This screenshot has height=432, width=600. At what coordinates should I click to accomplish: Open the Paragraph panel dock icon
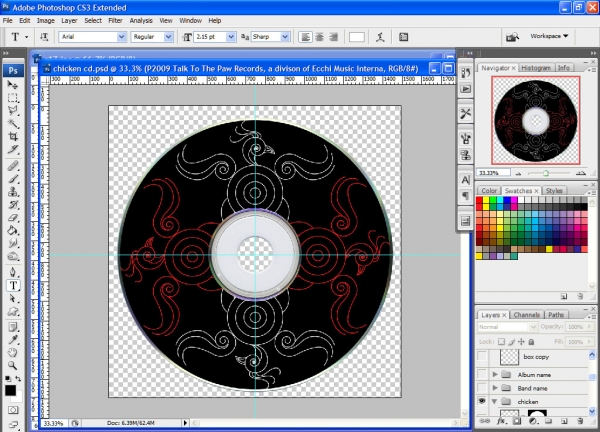point(466,196)
